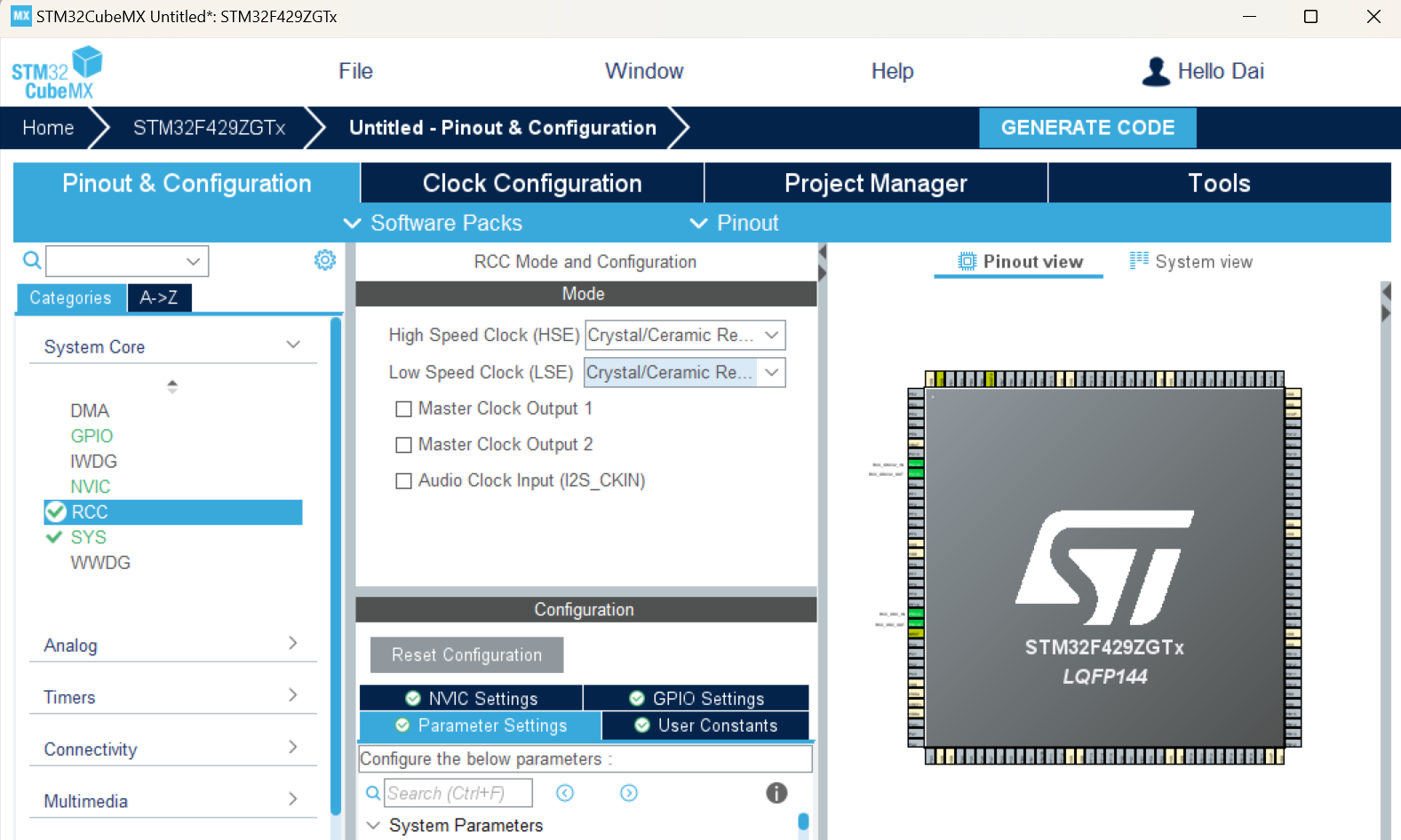Enable Master Clock Output 2 checkbox

point(403,445)
